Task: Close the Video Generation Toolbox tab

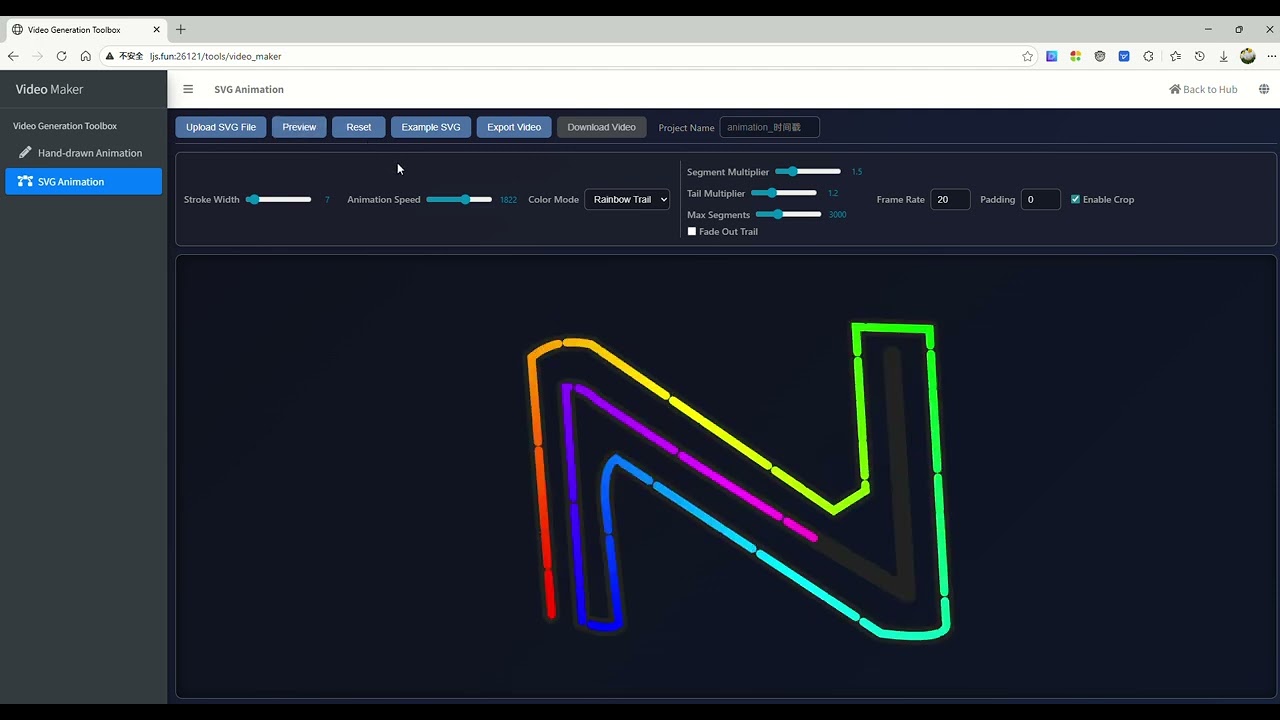Action: coord(156,29)
